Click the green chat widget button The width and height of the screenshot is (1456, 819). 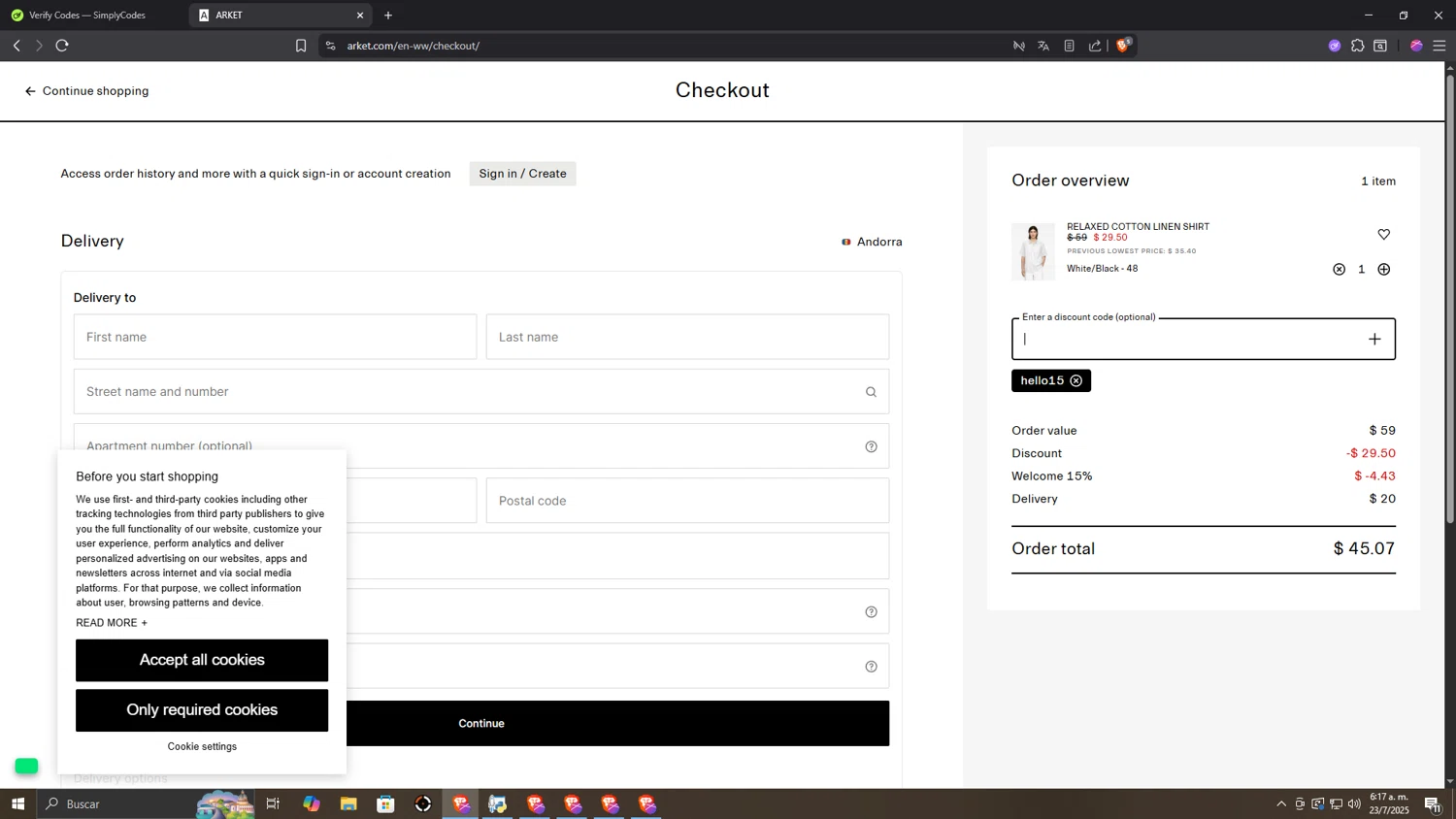(x=26, y=766)
